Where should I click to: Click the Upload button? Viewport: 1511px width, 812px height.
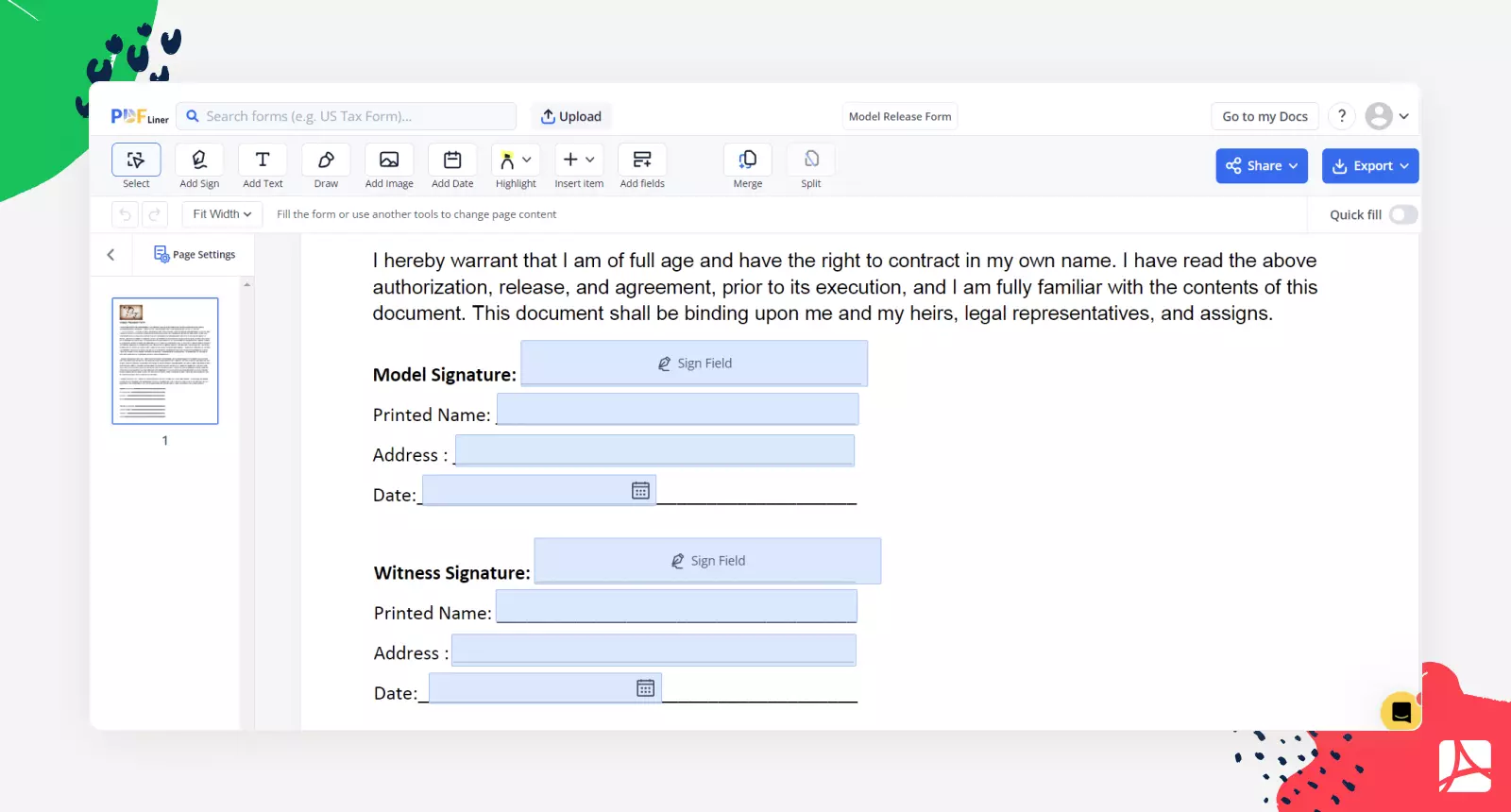pyautogui.click(x=571, y=116)
